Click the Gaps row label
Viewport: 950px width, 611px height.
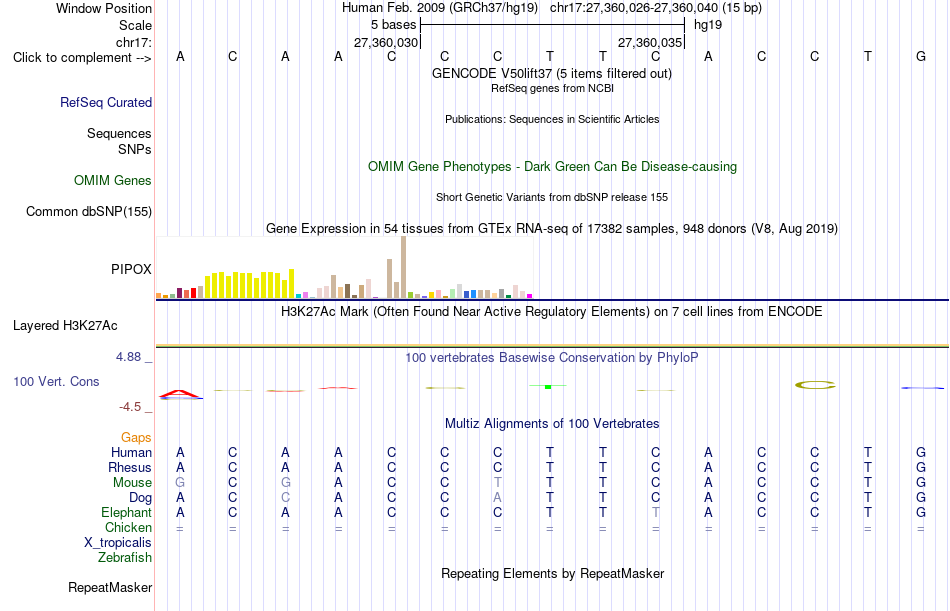136,438
